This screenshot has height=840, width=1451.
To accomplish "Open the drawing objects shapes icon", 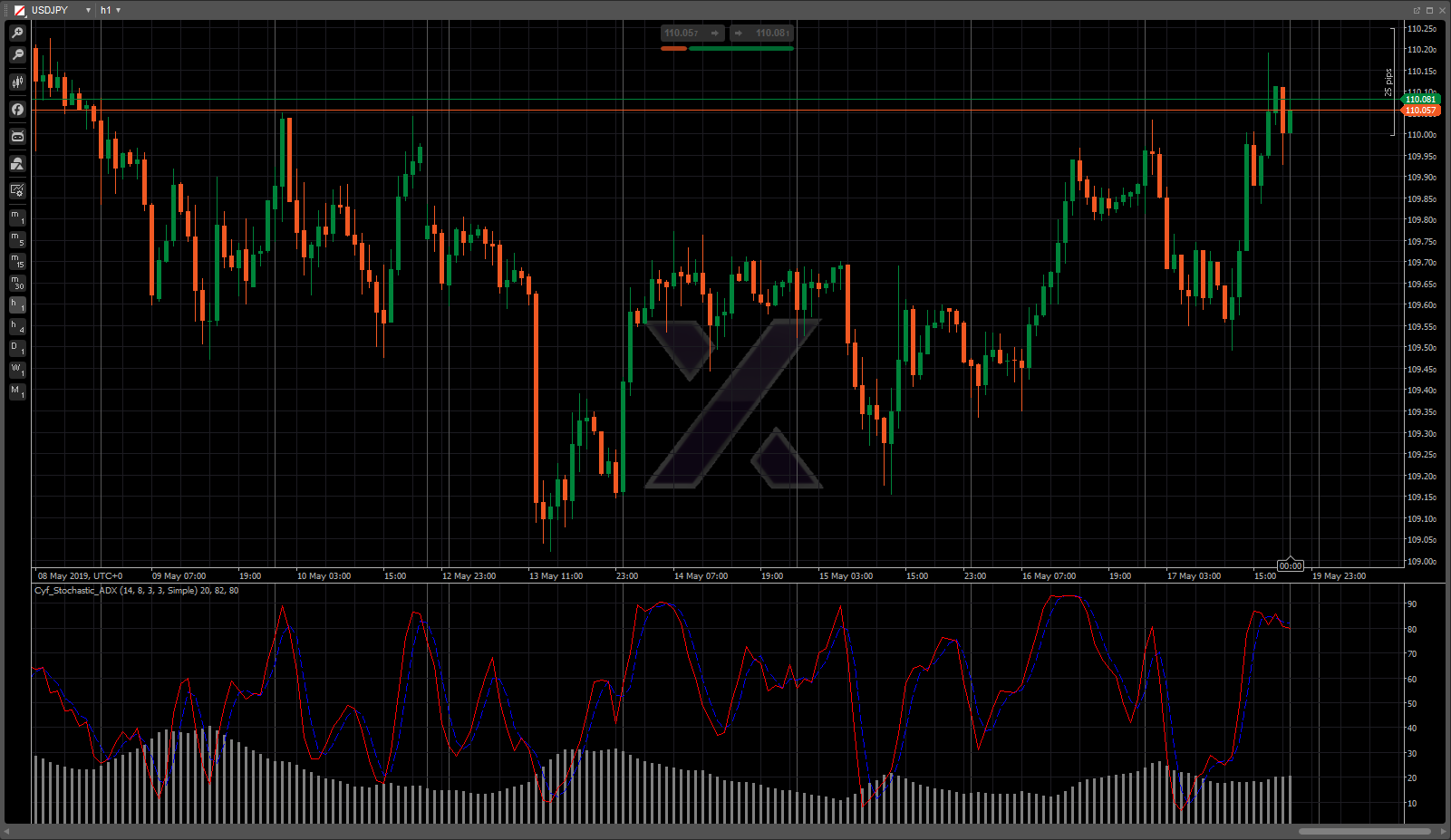I will (x=17, y=164).
